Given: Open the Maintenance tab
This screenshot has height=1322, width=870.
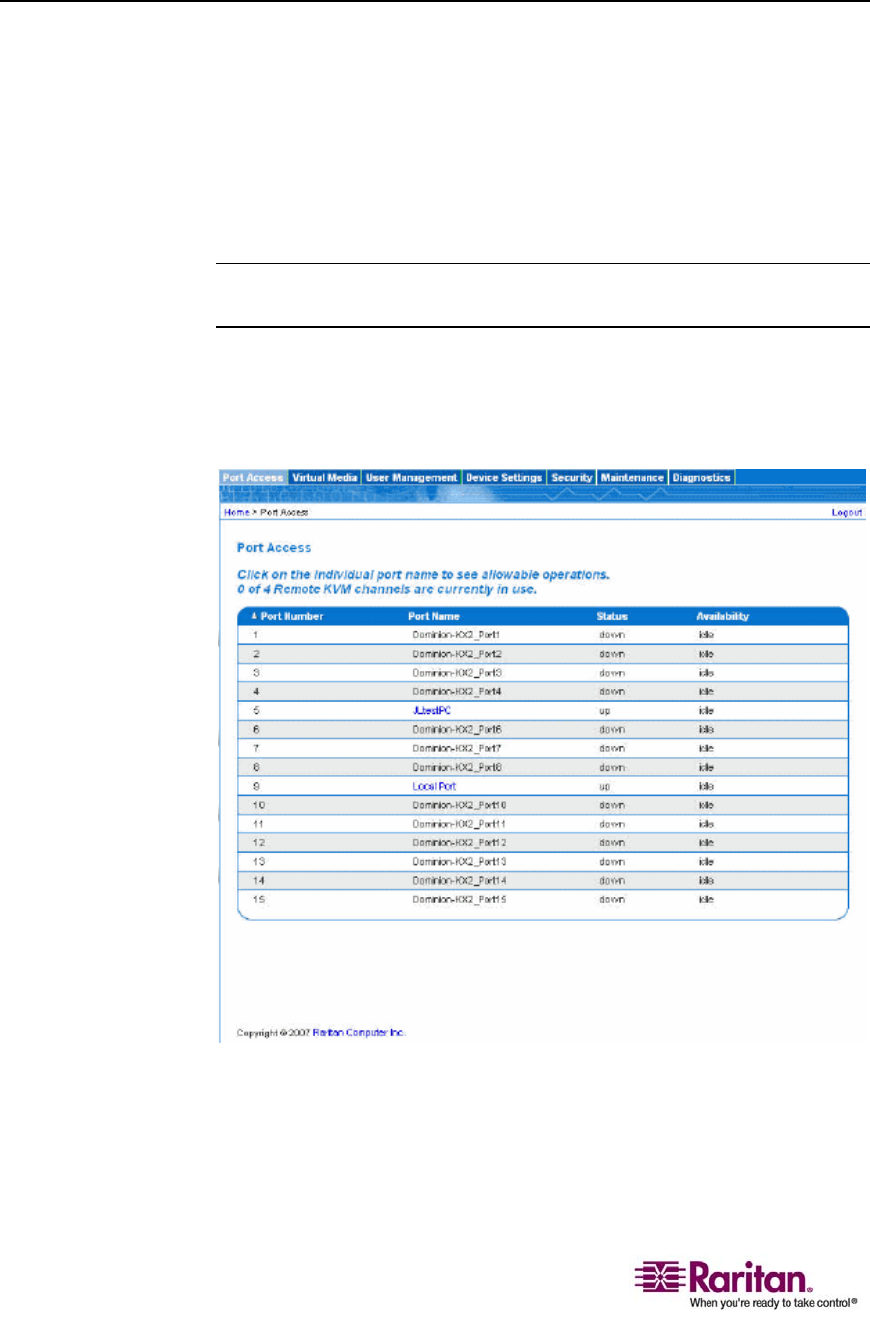Looking at the screenshot, I should [632, 478].
